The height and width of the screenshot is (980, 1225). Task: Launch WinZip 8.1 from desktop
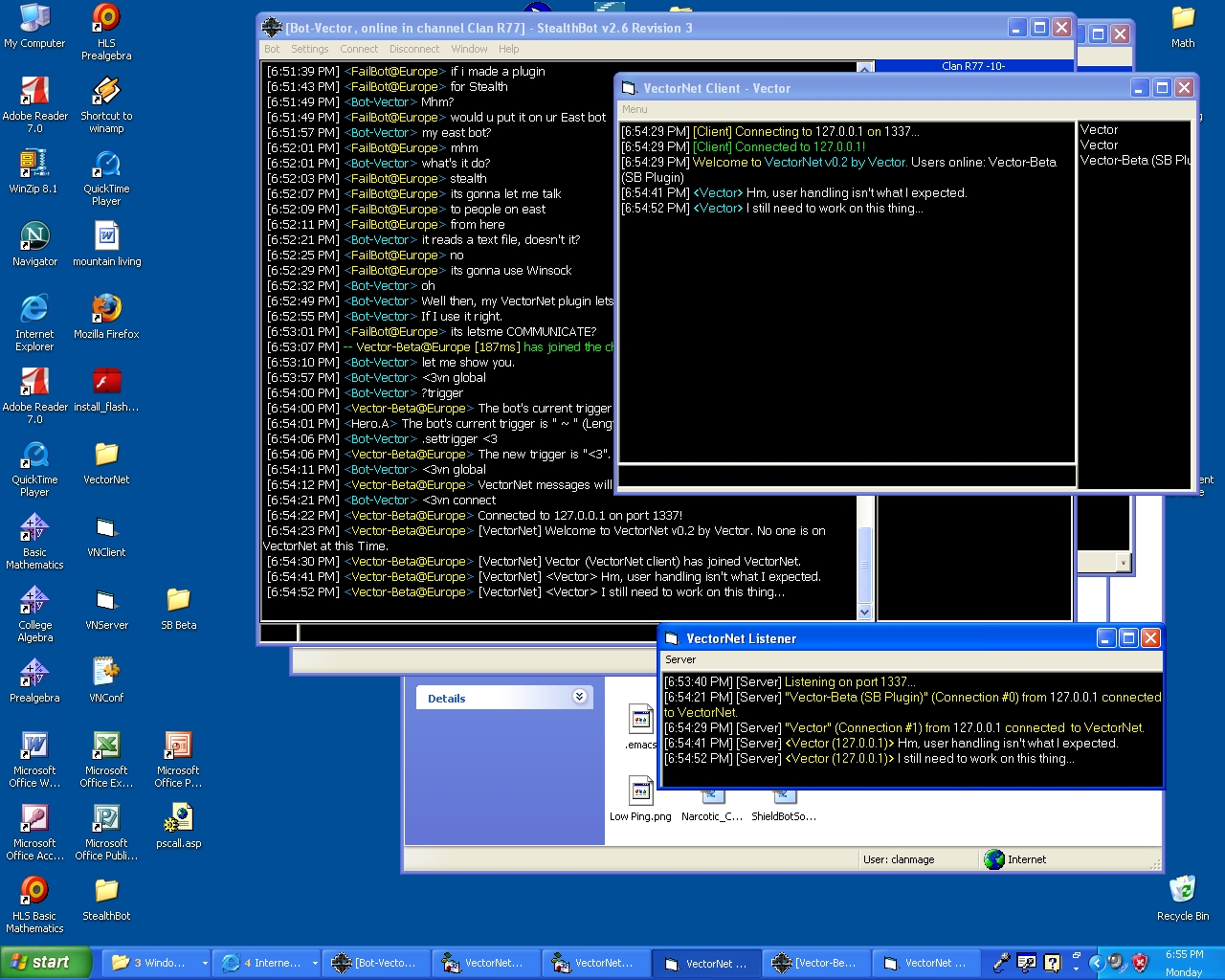click(x=34, y=171)
